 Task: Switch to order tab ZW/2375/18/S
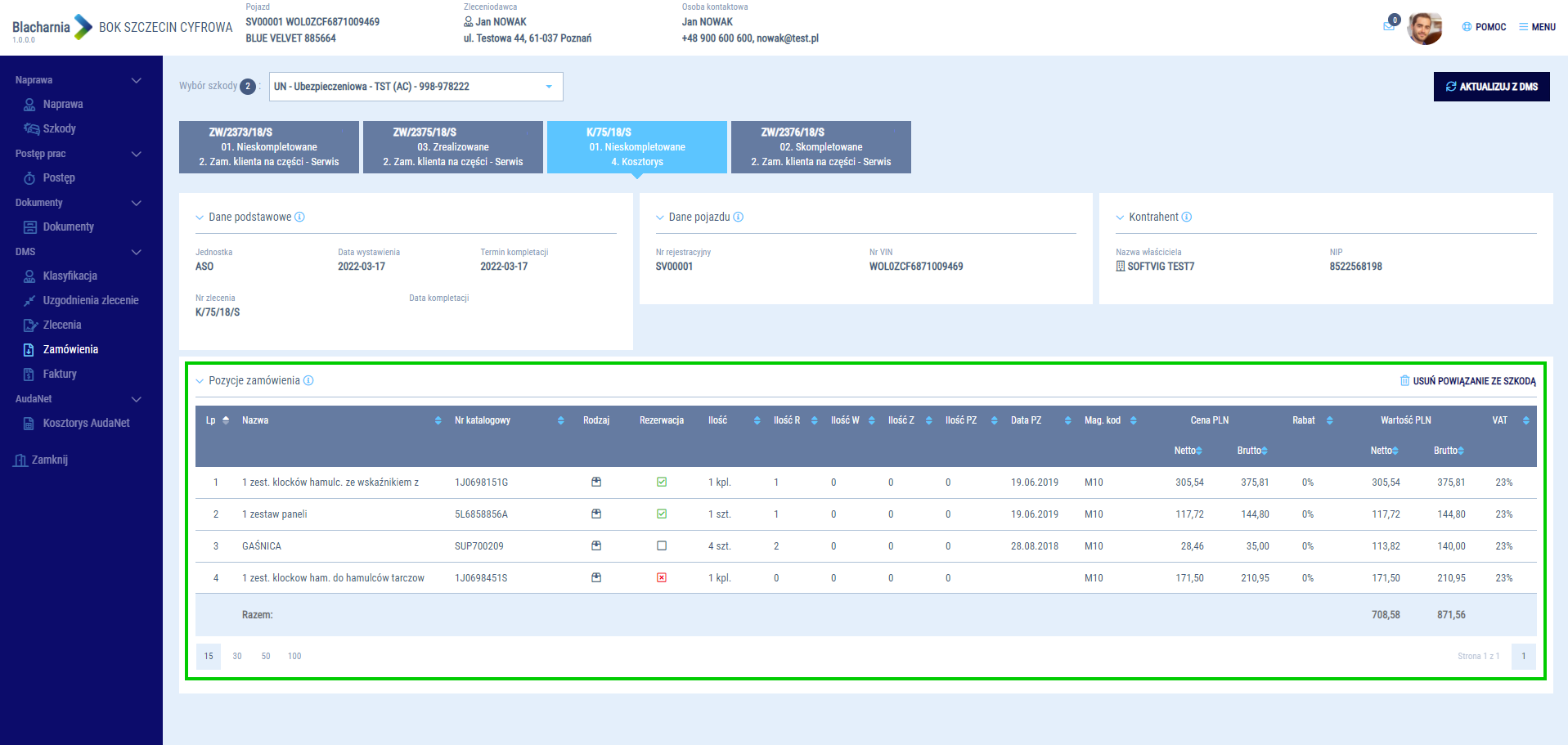tap(452, 147)
